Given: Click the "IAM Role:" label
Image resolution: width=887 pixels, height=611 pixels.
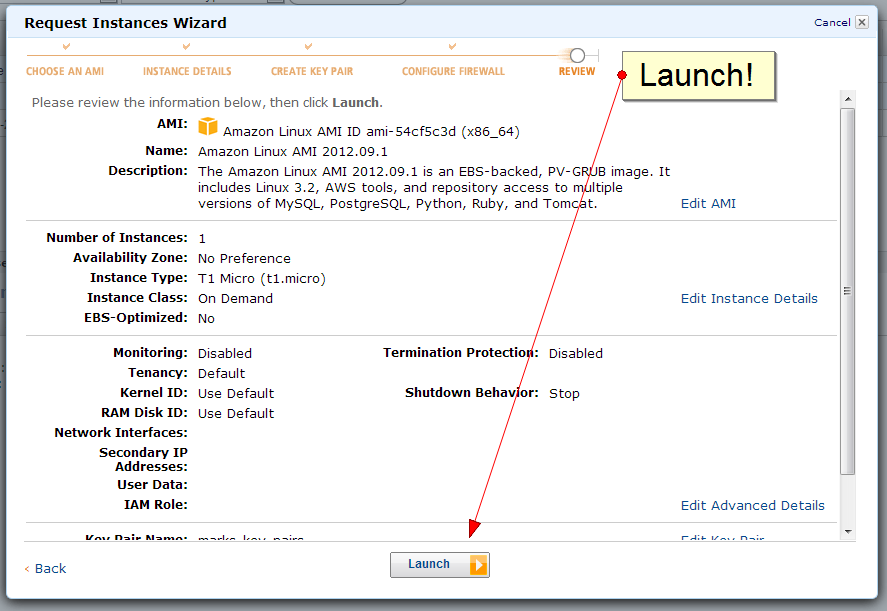Looking at the screenshot, I should point(156,505).
